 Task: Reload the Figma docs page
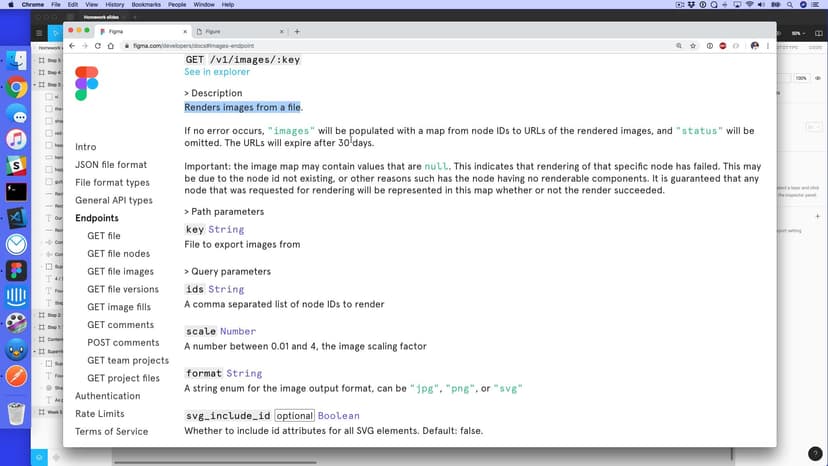[97, 46]
